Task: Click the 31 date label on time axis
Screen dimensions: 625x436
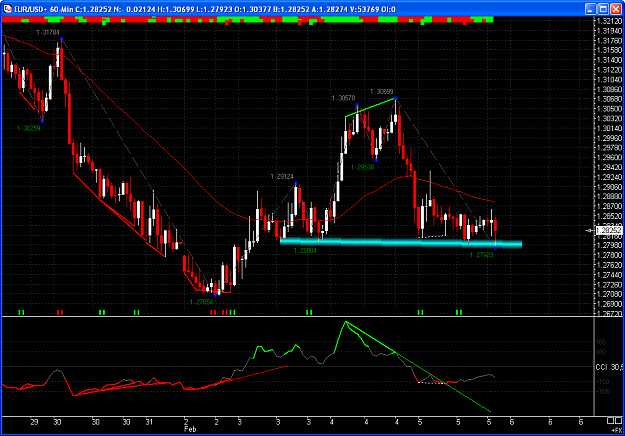Action: click(149, 422)
